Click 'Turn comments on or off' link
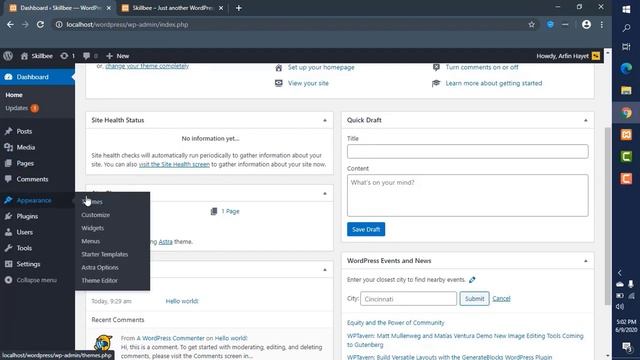This screenshot has width=640, height=360. pos(482,67)
